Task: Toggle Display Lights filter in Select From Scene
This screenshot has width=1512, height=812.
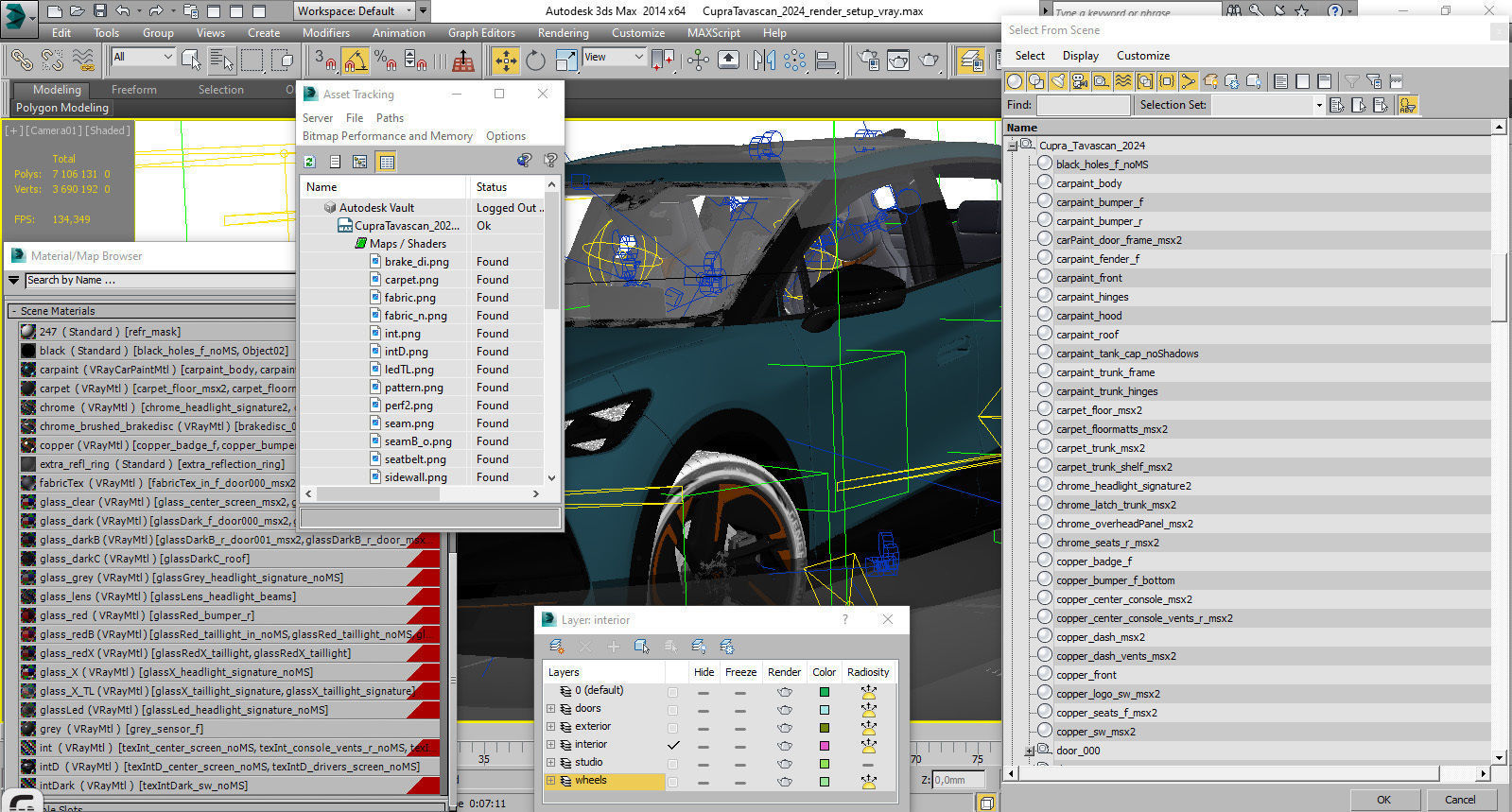Action: (x=1058, y=81)
